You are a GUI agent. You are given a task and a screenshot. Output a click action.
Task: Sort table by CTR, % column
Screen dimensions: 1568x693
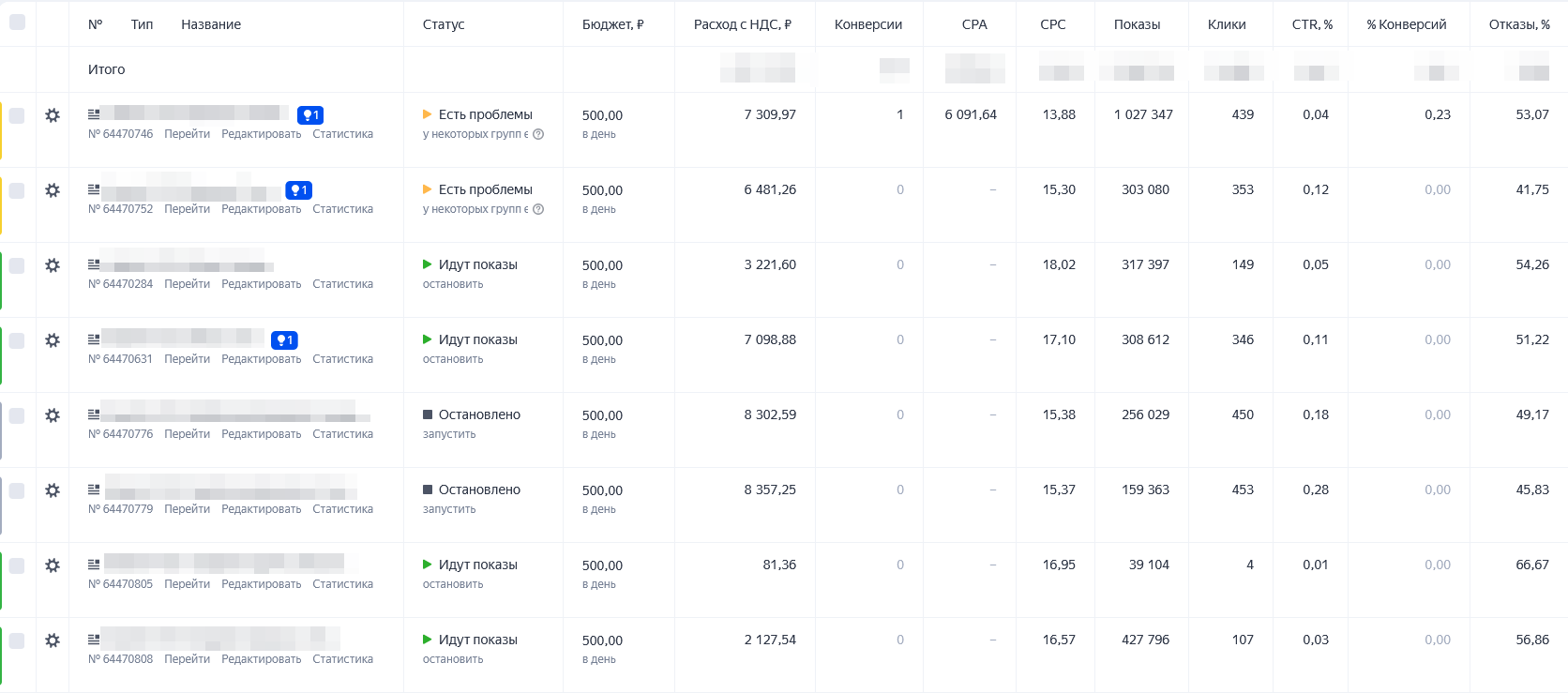[1312, 24]
